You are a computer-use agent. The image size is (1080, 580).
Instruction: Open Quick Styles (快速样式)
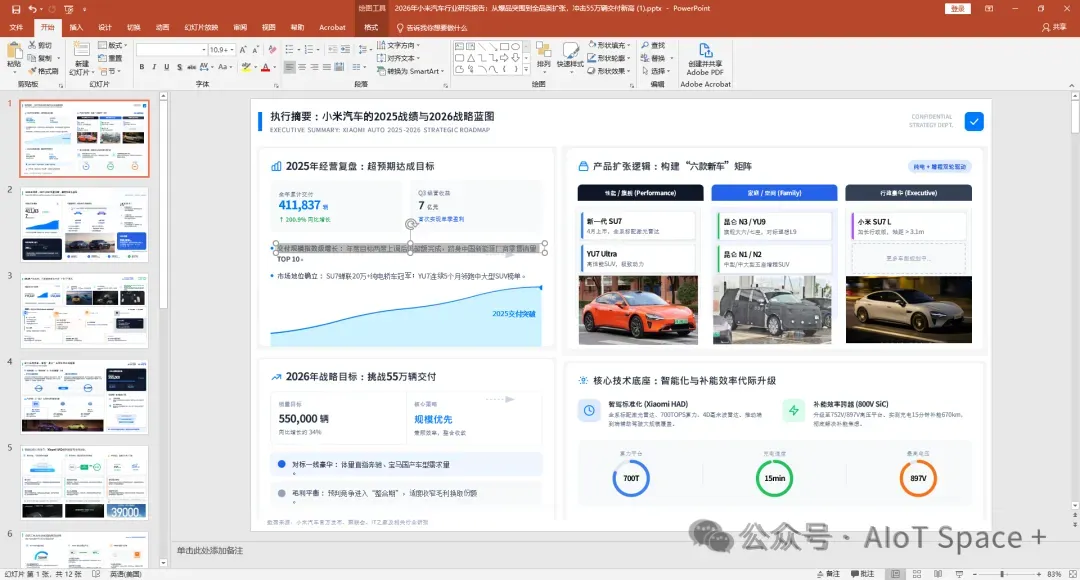tap(570, 56)
